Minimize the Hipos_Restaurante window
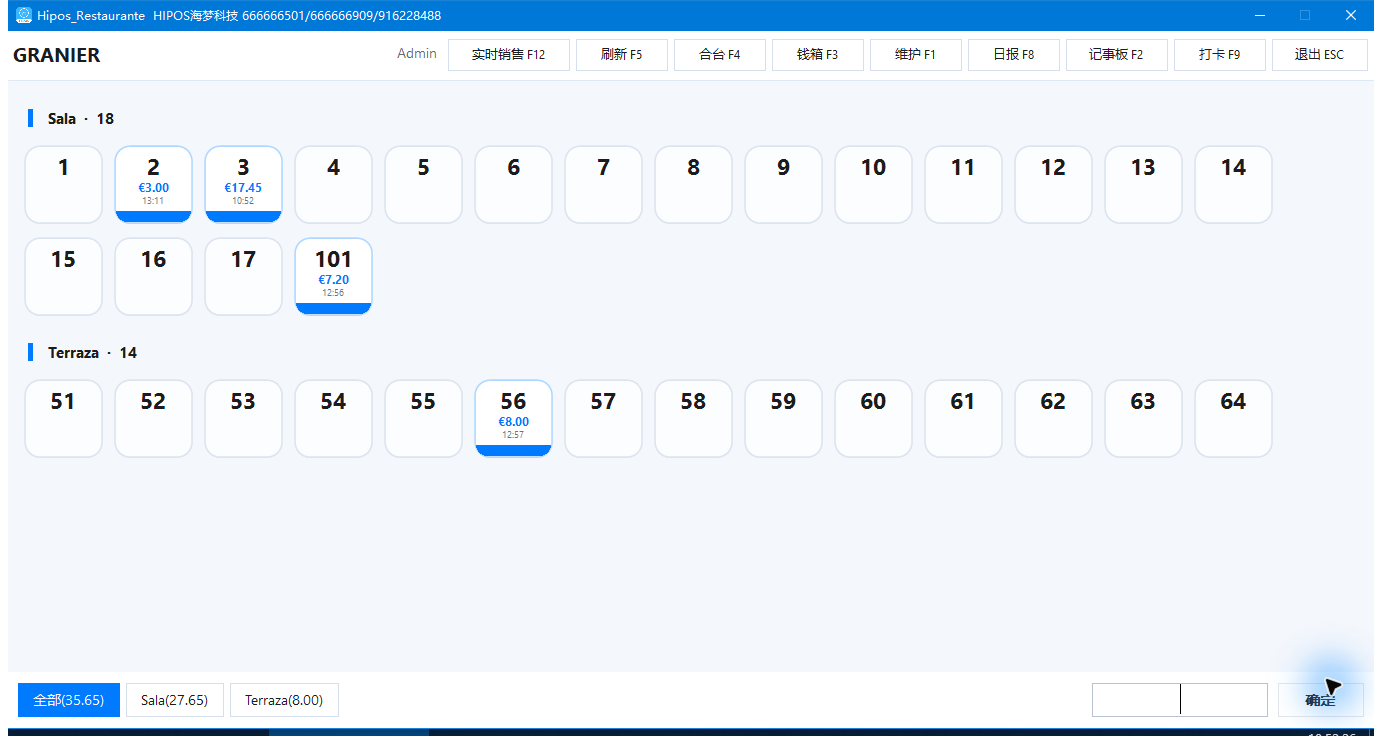This screenshot has width=1382, height=736. [x=1261, y=15]
